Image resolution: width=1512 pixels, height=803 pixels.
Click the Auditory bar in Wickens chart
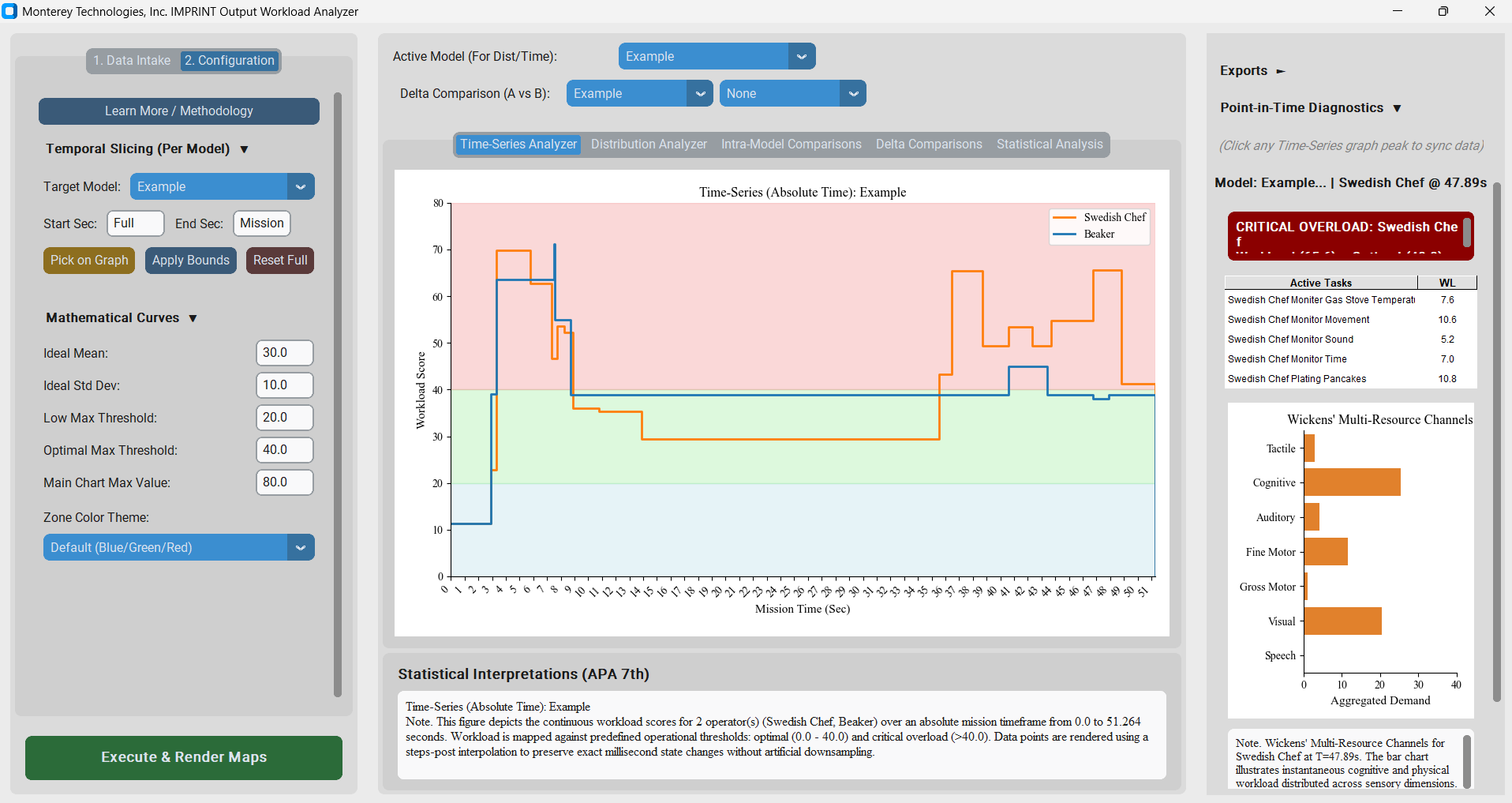[x=1312, y=517]
